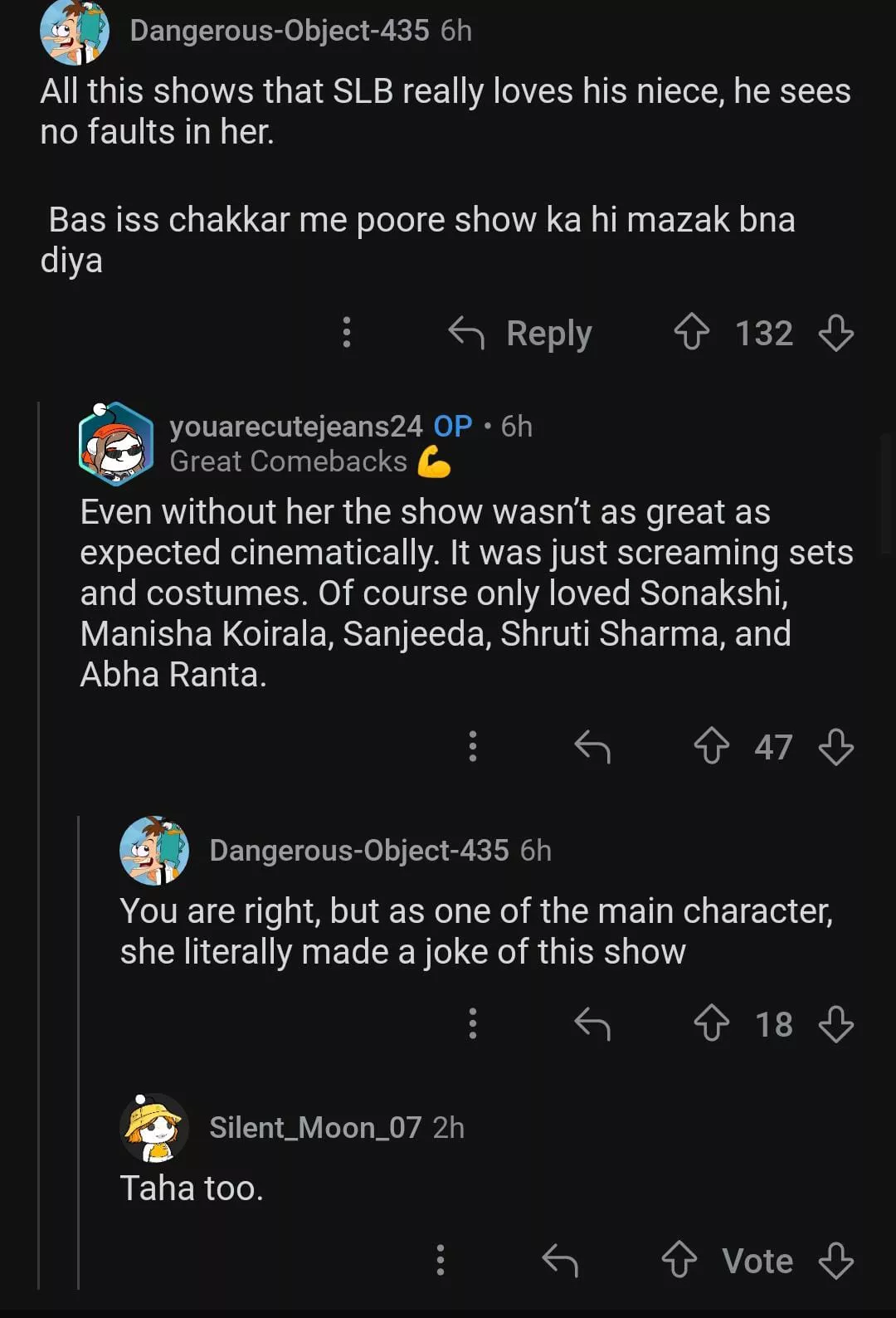The height and width of the screenshot is (1318, 896).
Task: Upvote the top comment with 132 points
Action: point(691,333)
